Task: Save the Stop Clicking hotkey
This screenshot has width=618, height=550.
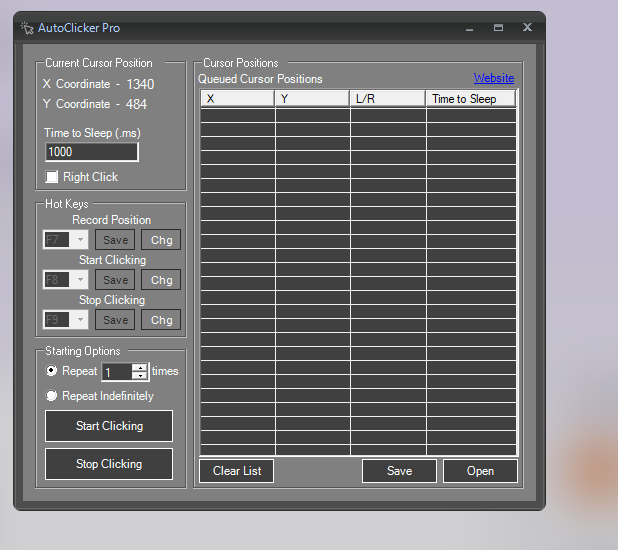Action: coord(115,319)
